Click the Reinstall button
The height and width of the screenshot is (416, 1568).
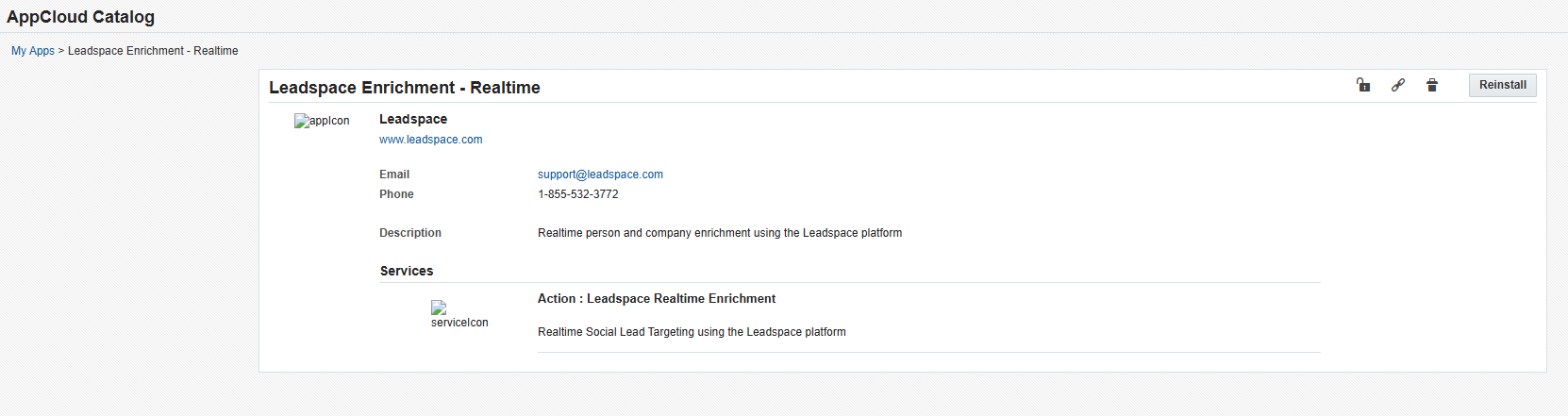click(x=1503, y=85)
